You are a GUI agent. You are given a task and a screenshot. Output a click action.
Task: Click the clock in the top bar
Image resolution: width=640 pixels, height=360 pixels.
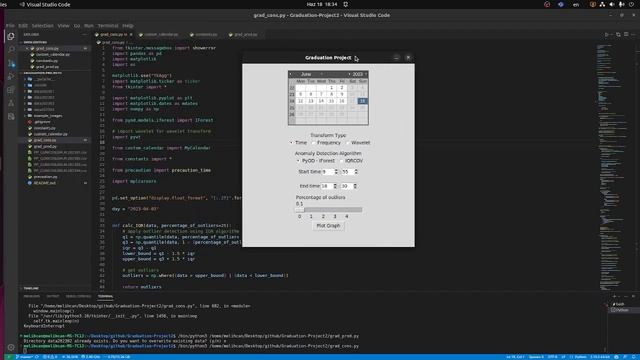pyautogui.click(x=322, y=4)
